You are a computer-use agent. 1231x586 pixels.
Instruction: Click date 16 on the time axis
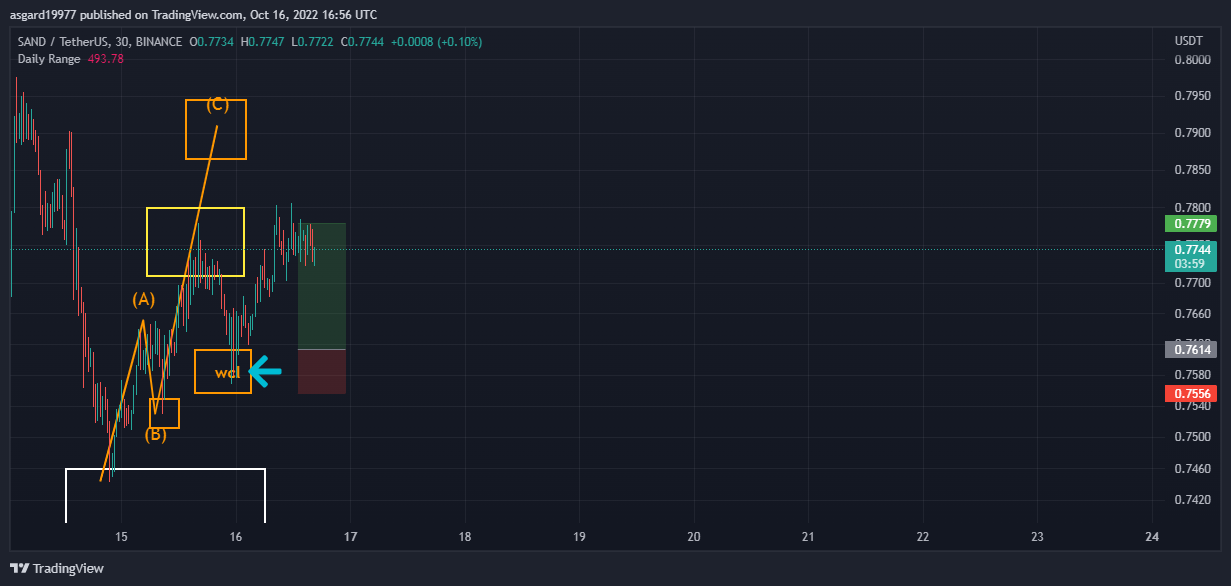236,537
